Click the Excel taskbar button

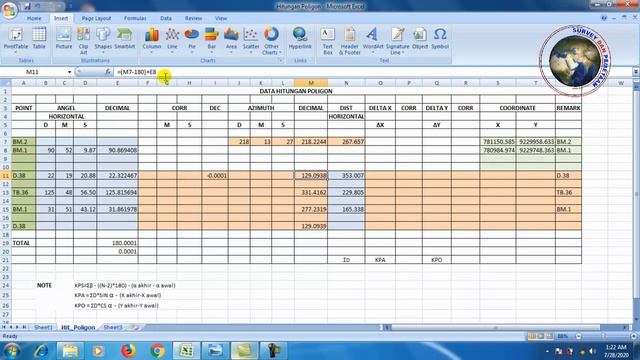pos(187,351)
